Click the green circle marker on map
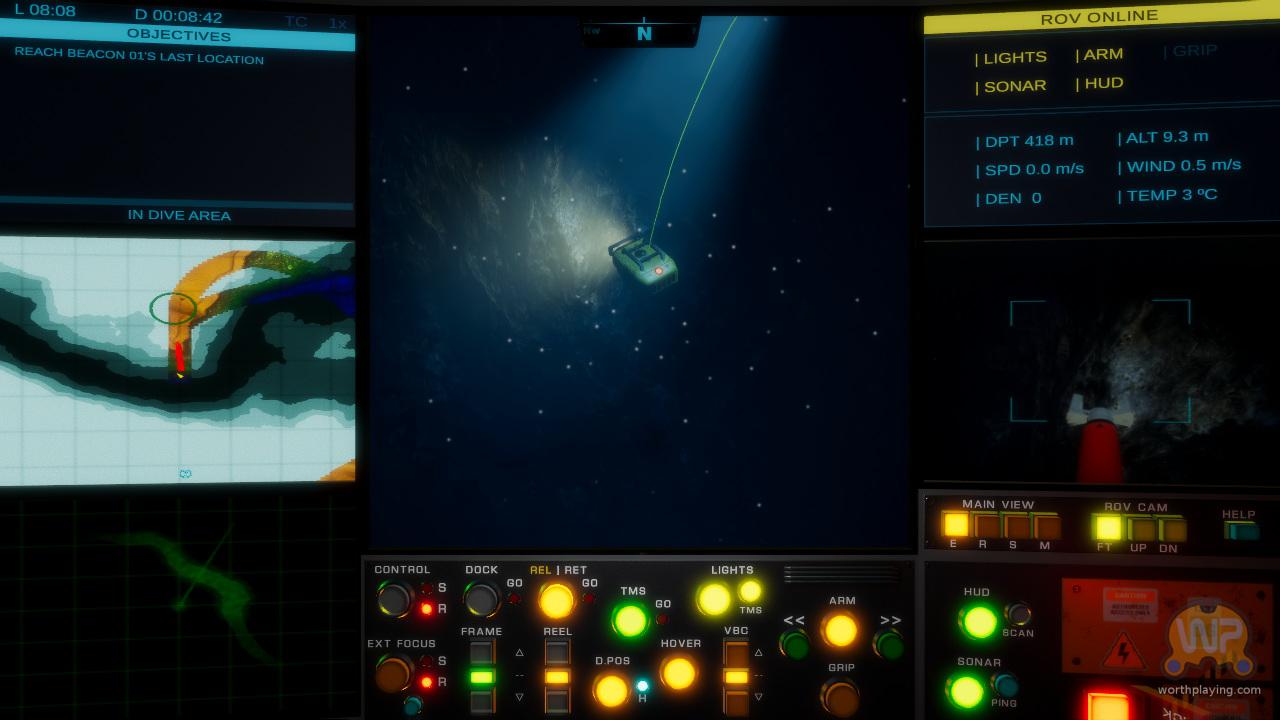 [x=173, y=308]
